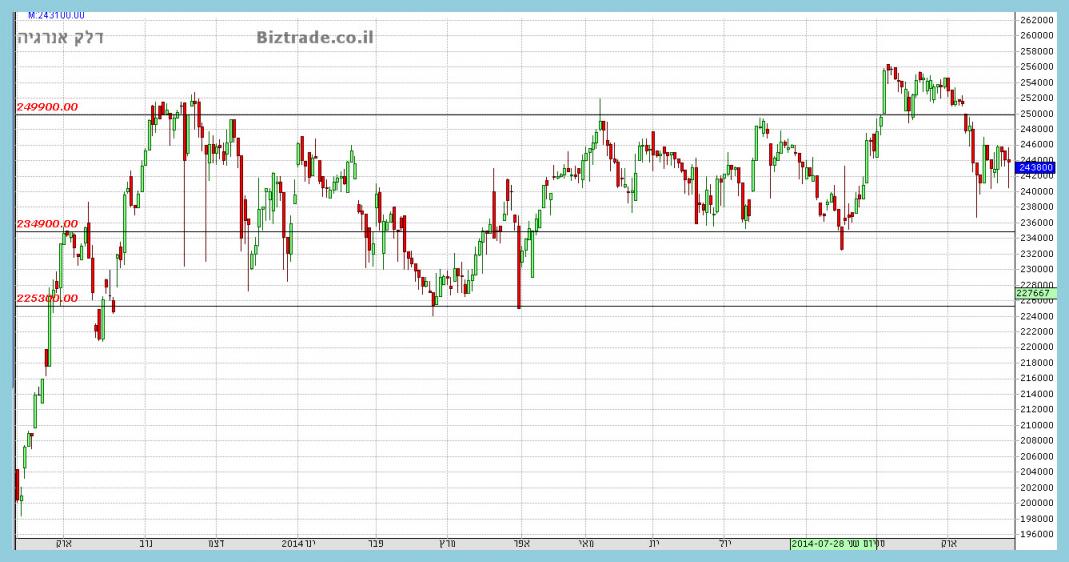
Task: Click the נוב month label on time axis
Action: [146, 544]
